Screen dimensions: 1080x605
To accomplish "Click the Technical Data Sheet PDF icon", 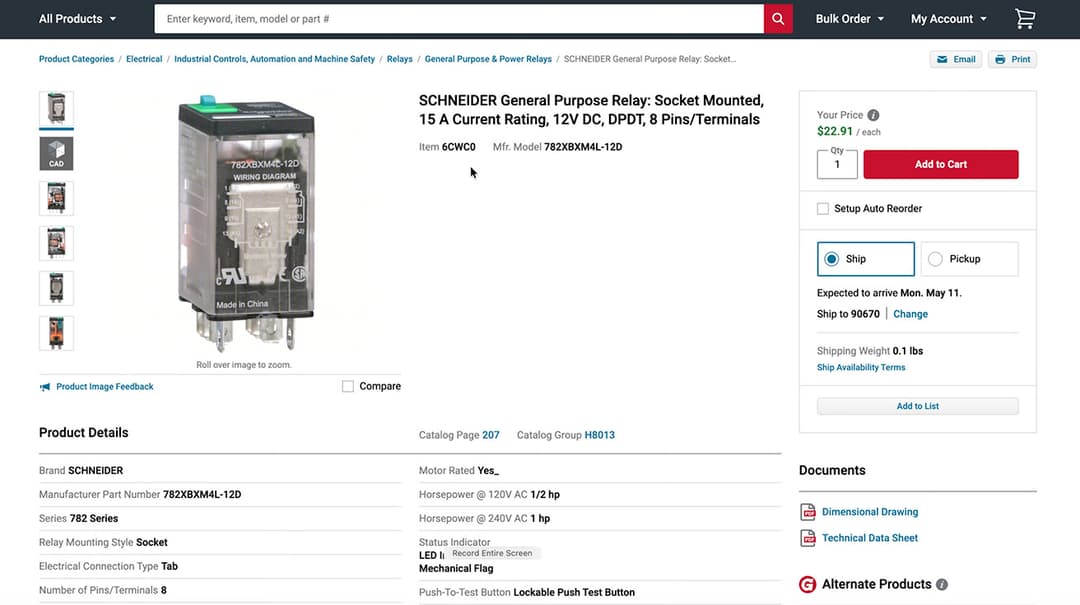I will point(808,538).
